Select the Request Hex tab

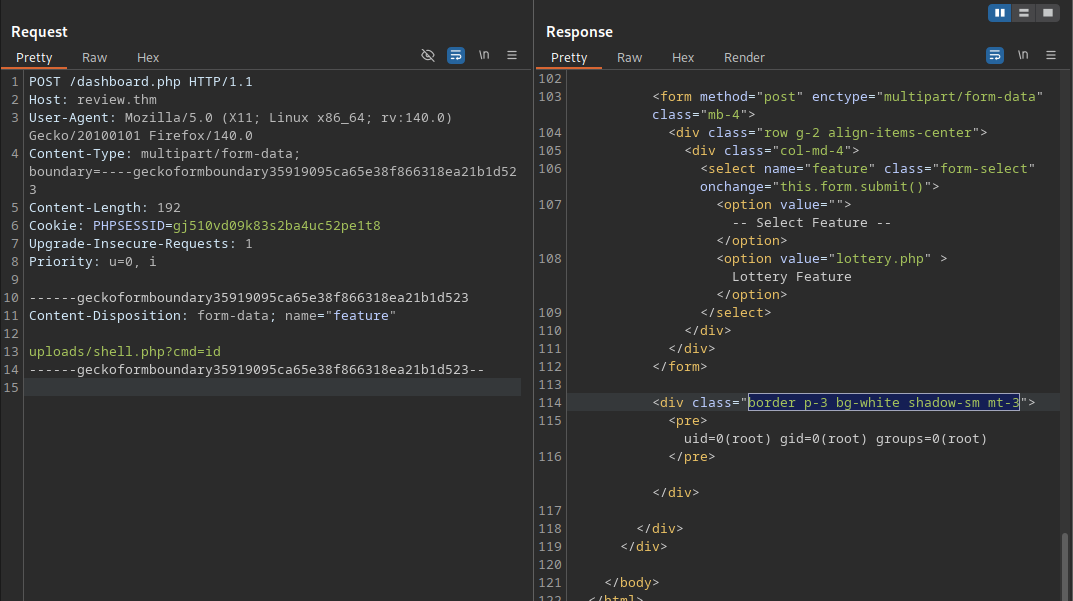148,57
